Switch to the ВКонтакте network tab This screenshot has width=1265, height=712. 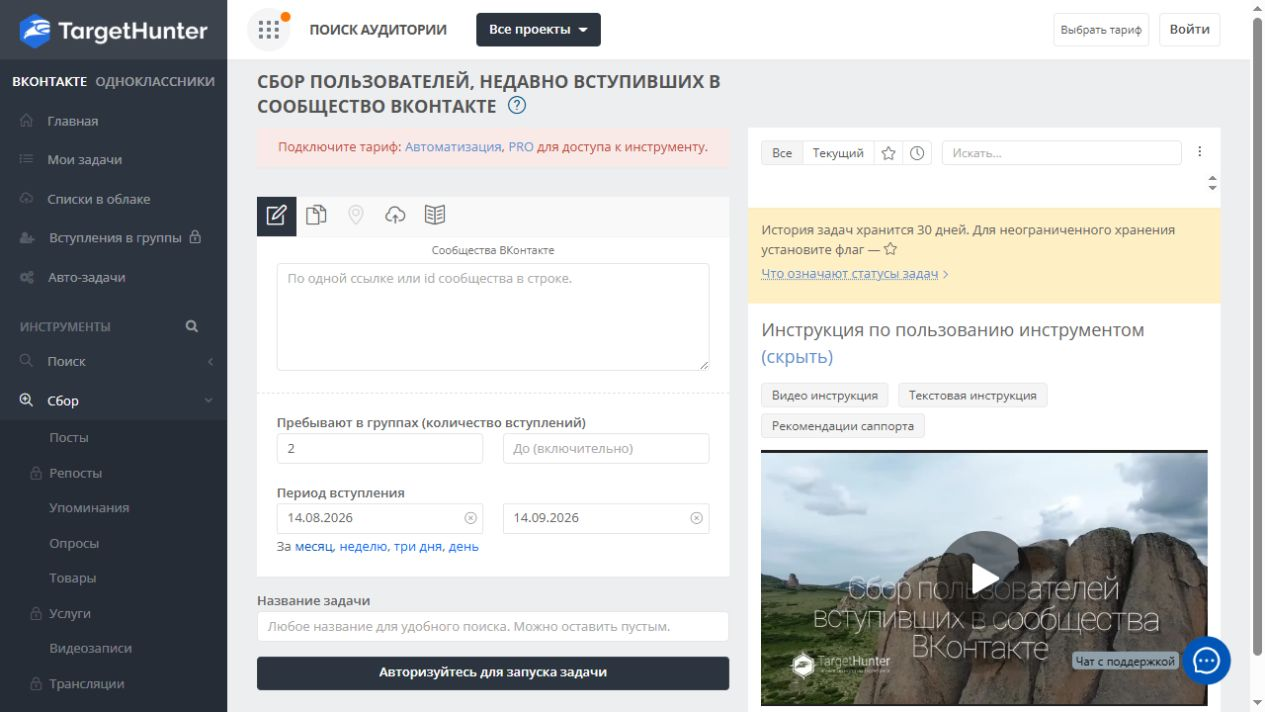[50, 81]
